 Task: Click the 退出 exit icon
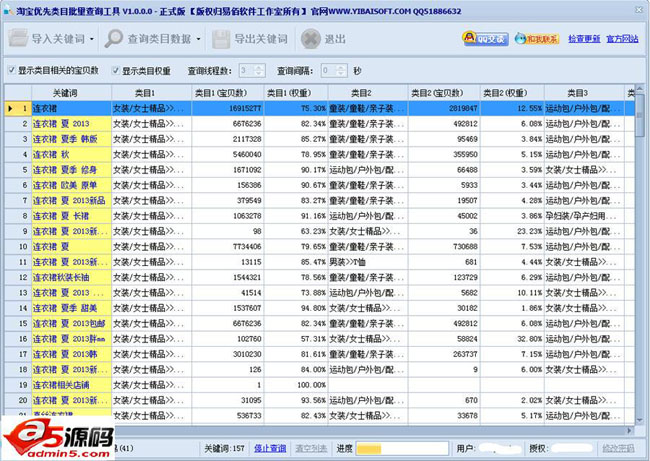(311, 39)
